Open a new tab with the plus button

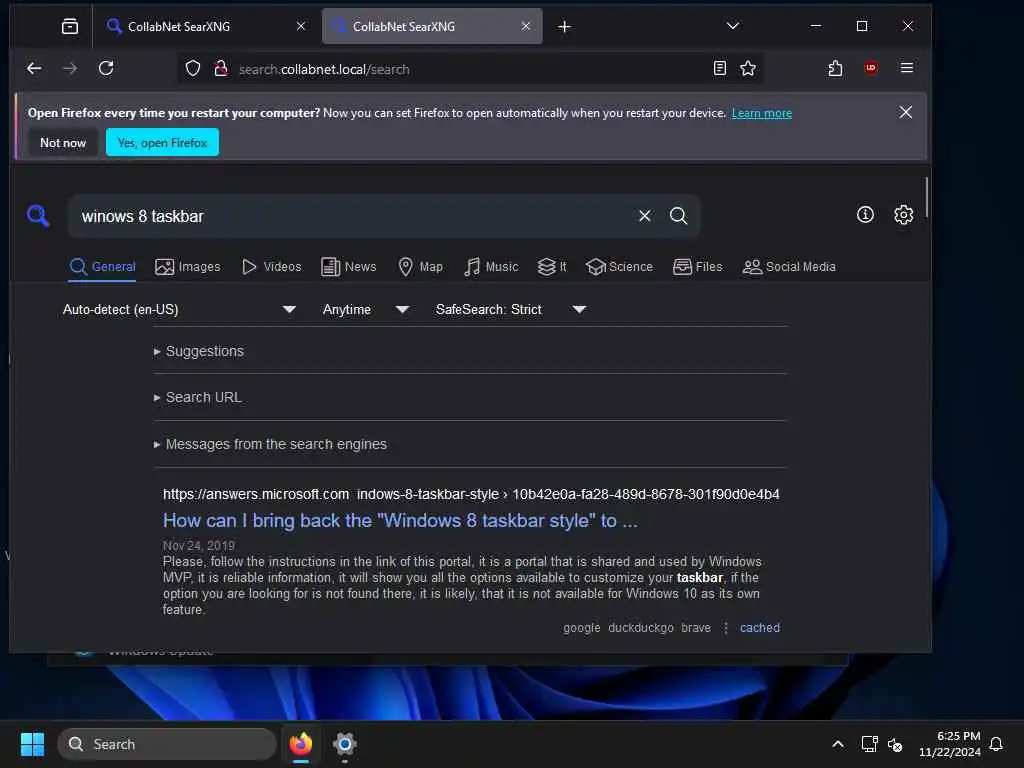(565, 27)
